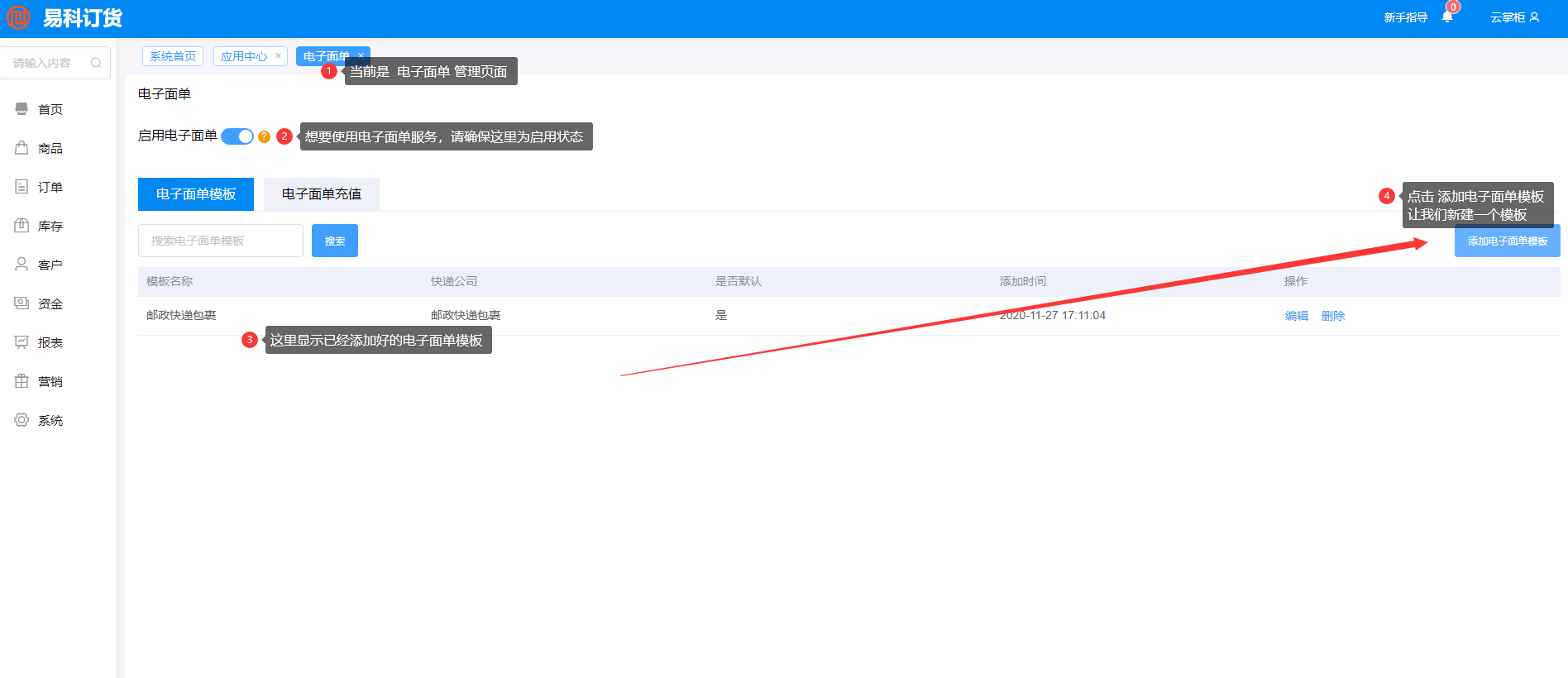Click the 编辑 link for 邮政快递包裹
Screen dimensions: 1568x678
click(1296, 316)
